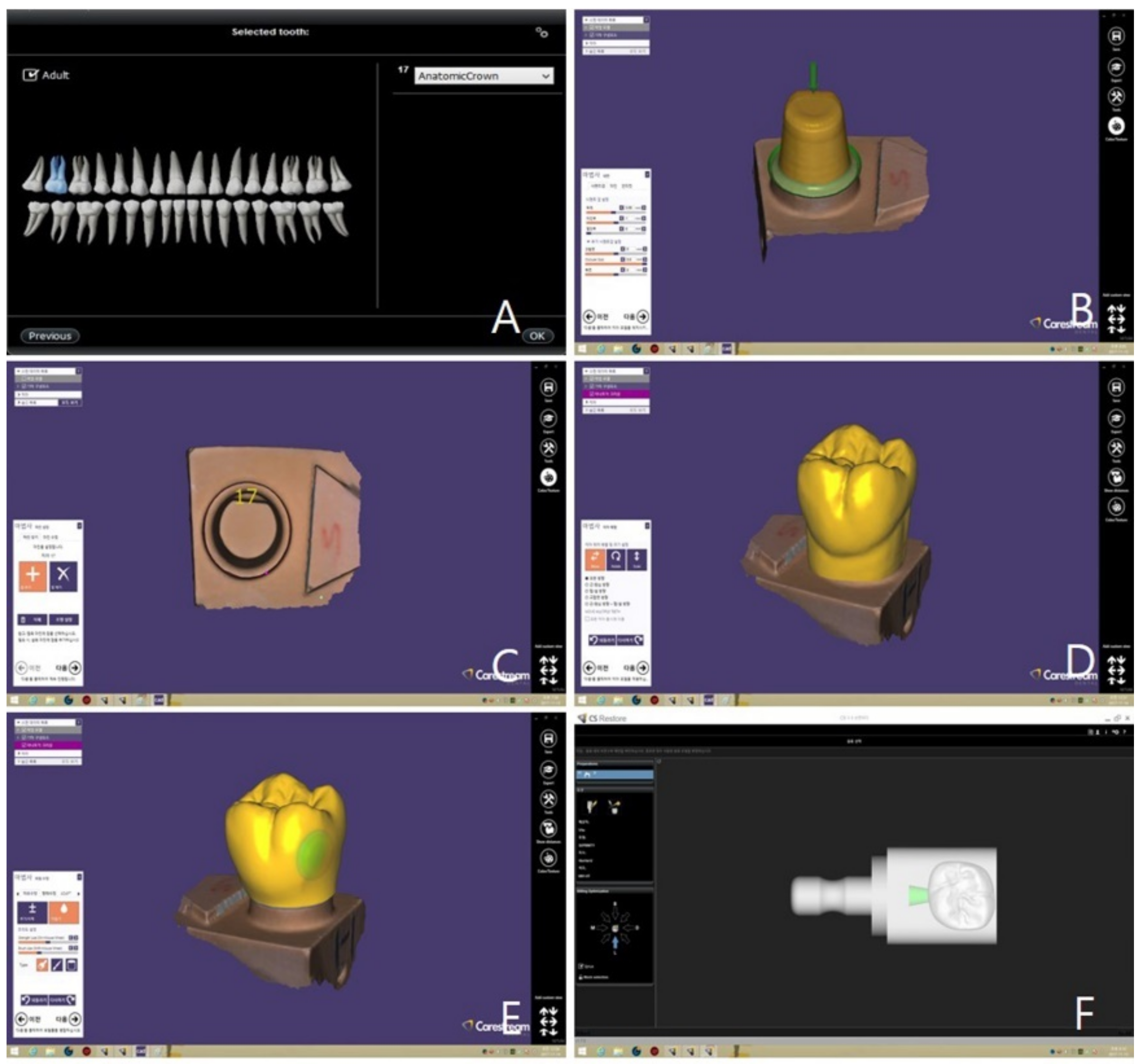The height and width of the screenshot is (1064, 1142).
Task: Click the right arrow of tab strip in panel E
Action: point(79,893)
